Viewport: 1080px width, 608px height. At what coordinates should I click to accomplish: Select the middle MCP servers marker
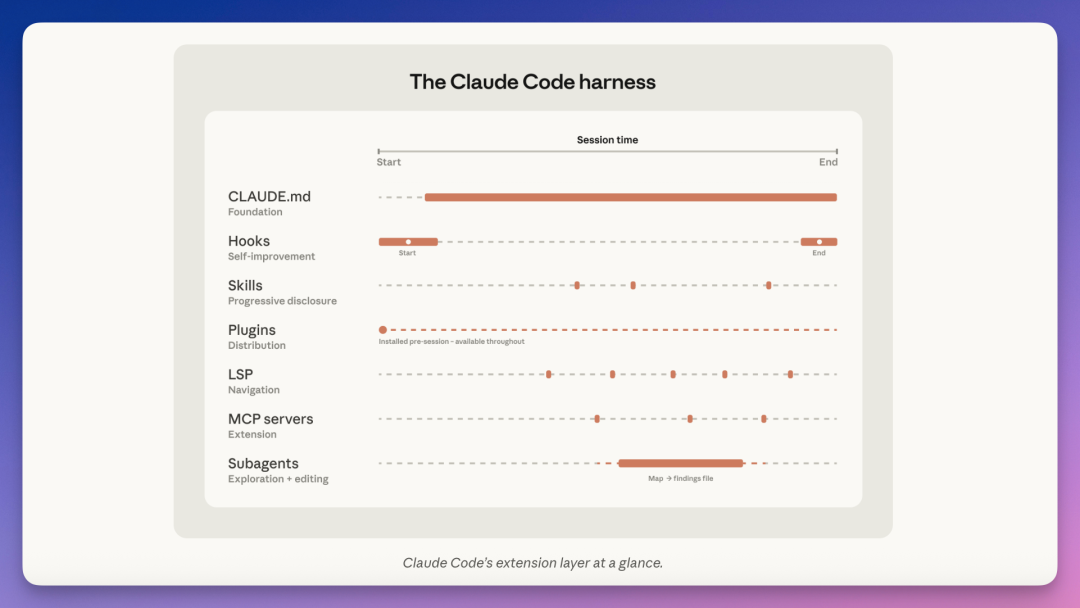[x=690, y=419]
